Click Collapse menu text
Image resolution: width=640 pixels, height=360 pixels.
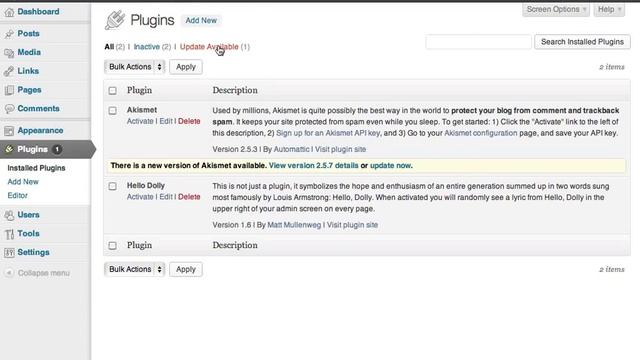coord(44,273)
